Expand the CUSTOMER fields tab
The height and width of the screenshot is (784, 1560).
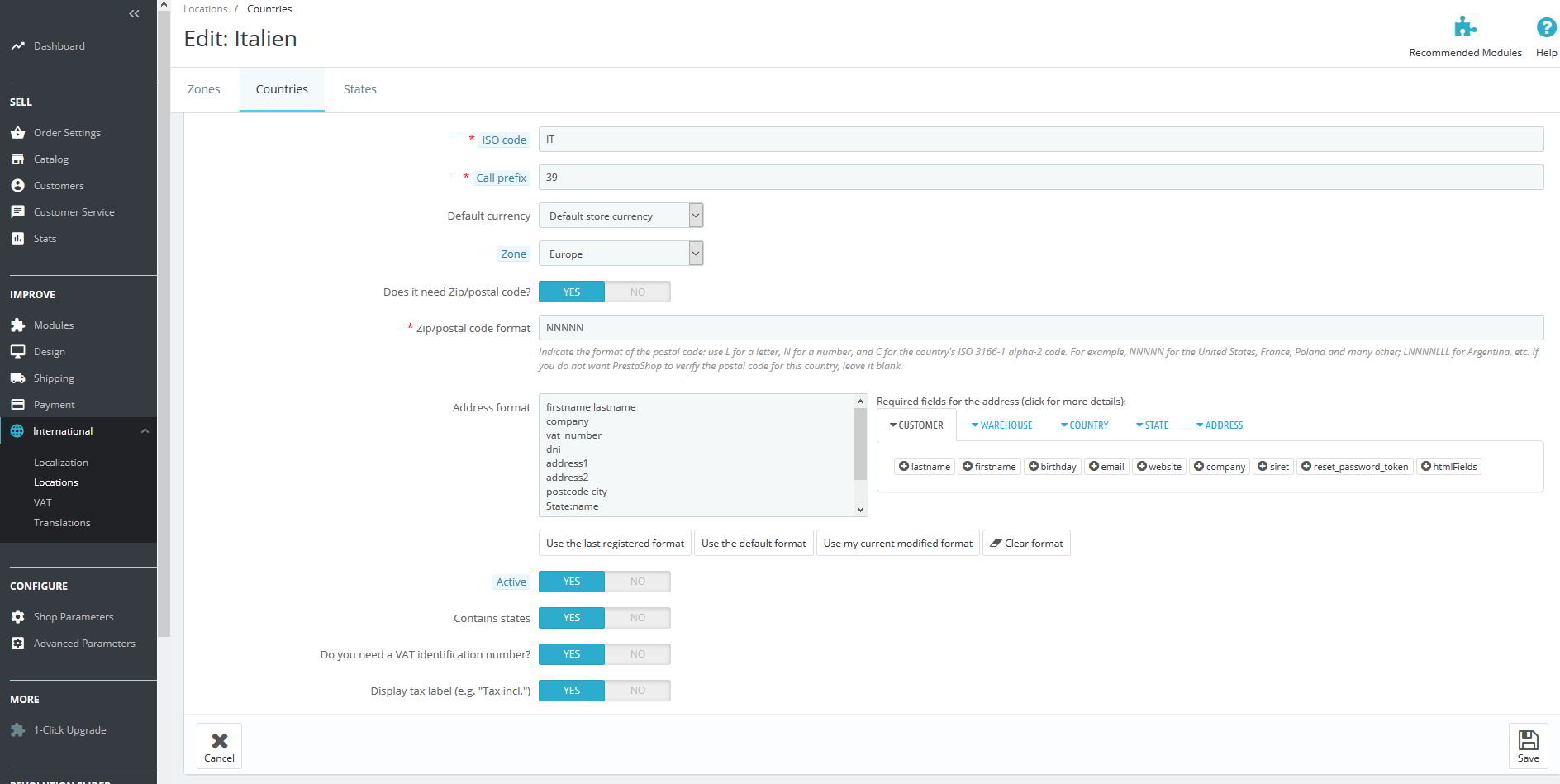click(916, 425)
